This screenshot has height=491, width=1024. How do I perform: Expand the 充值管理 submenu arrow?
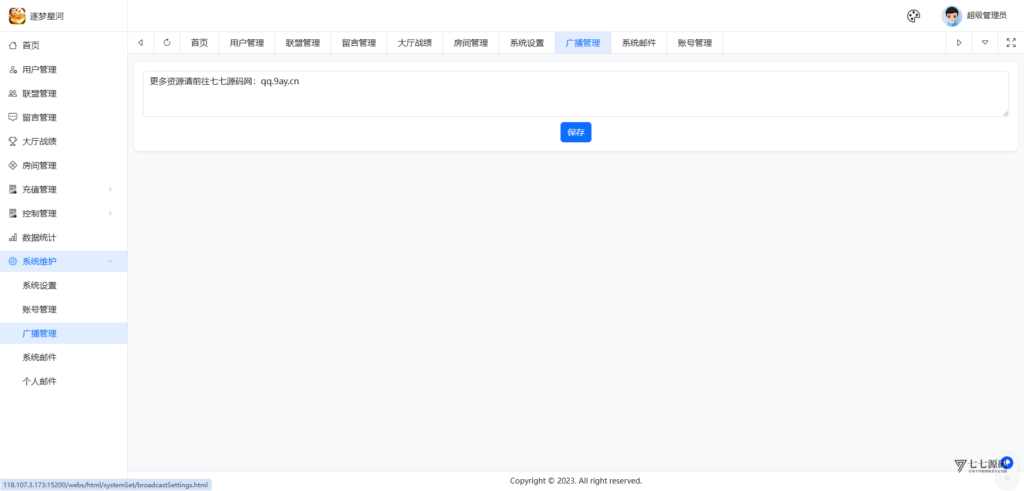[x=110, y=189]
